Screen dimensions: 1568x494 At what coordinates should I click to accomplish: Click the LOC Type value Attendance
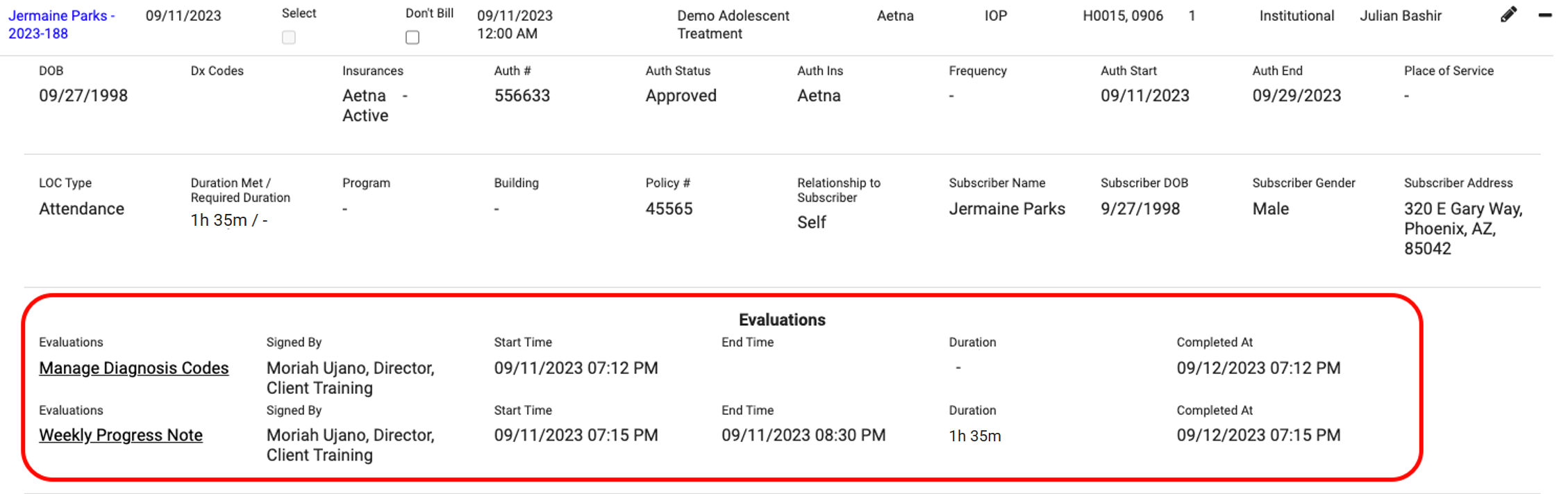click(81, 208)
